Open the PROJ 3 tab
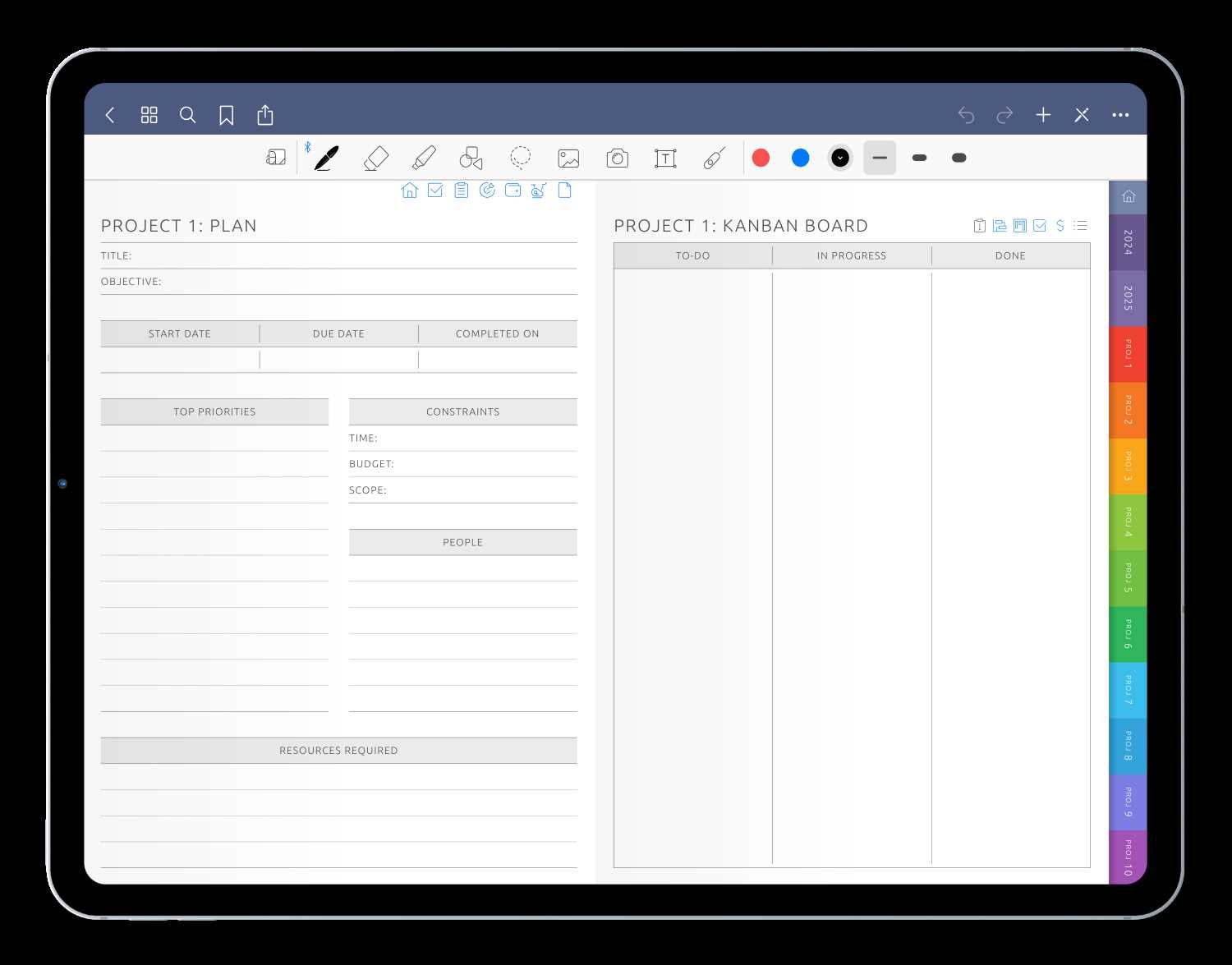The image size is (1232, 965). (x=1128, y=466)
